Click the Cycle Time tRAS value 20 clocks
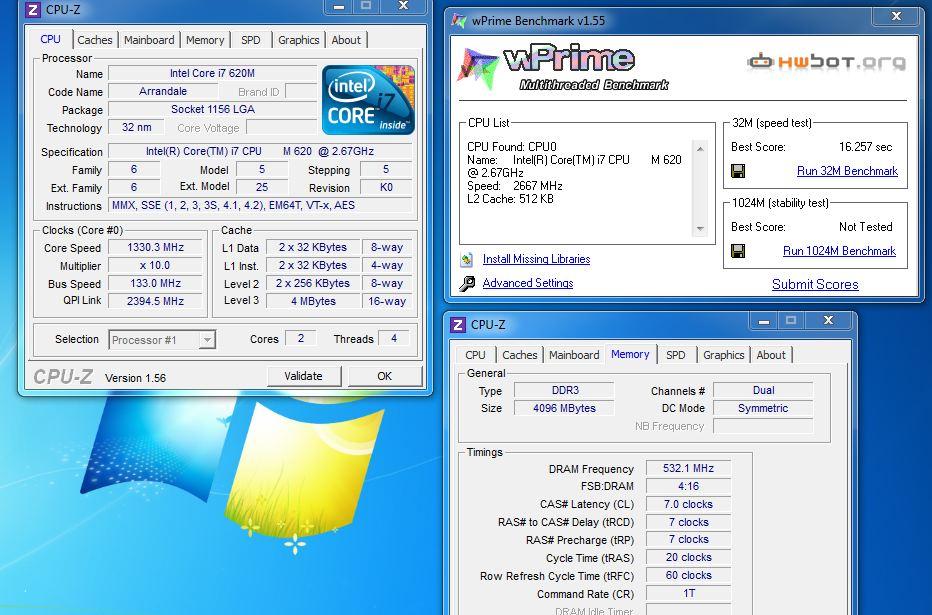This screenshot has width=932, height=615. (x=688, y=557)
